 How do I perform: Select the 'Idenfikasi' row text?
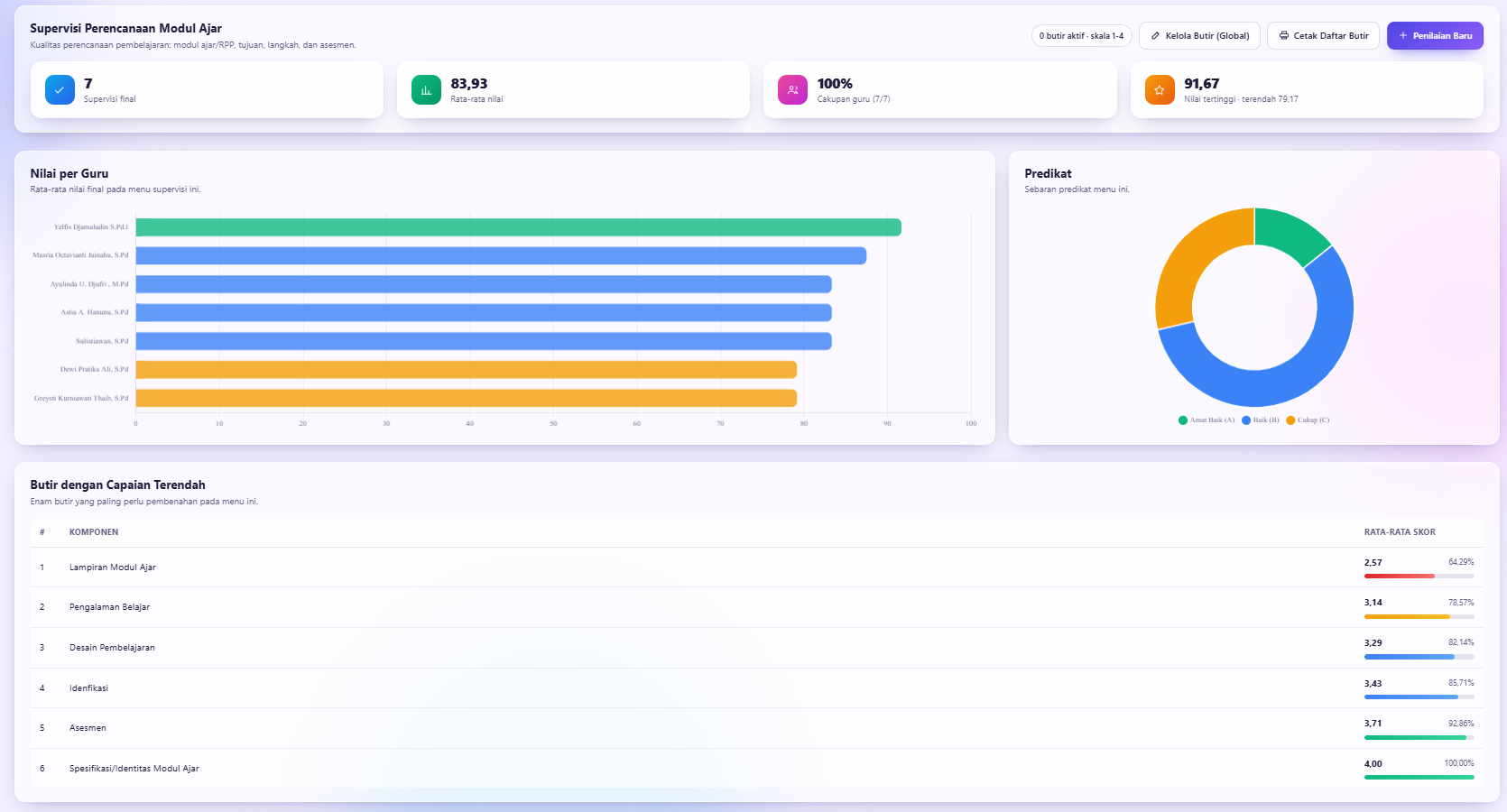[88, 688]
